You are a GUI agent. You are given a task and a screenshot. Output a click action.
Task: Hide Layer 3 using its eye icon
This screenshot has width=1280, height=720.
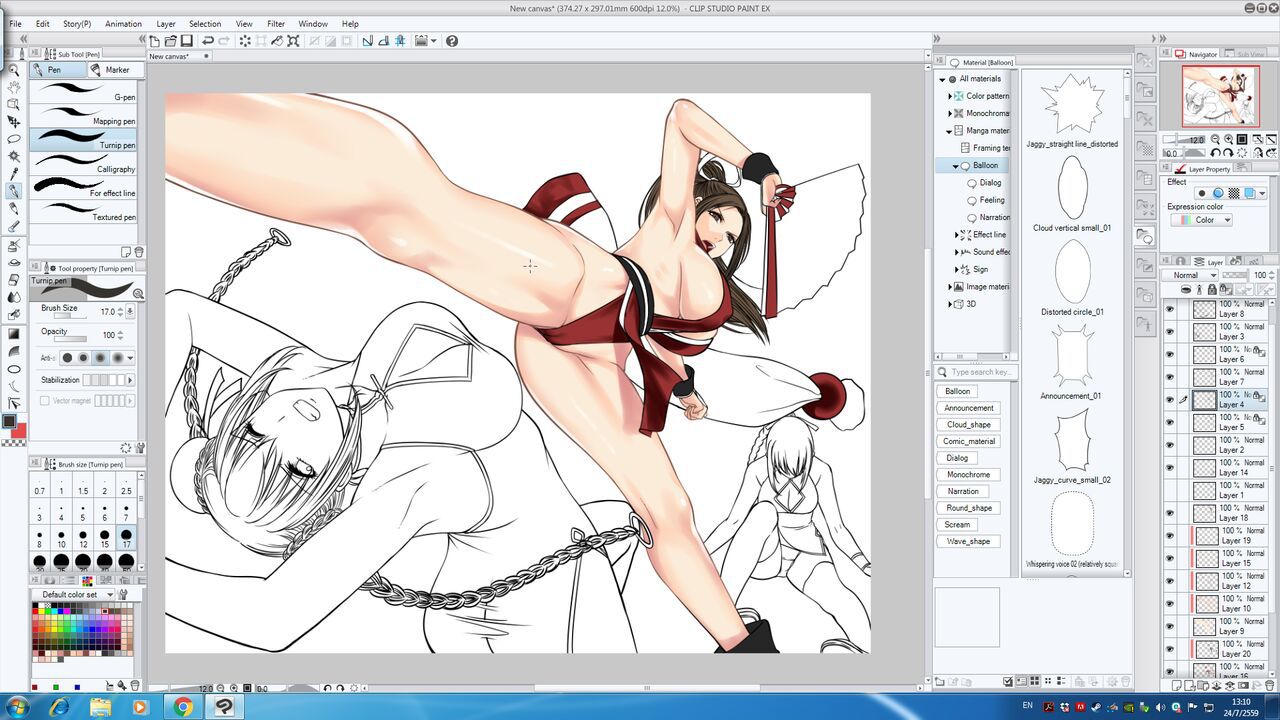tap(1170, 331)
